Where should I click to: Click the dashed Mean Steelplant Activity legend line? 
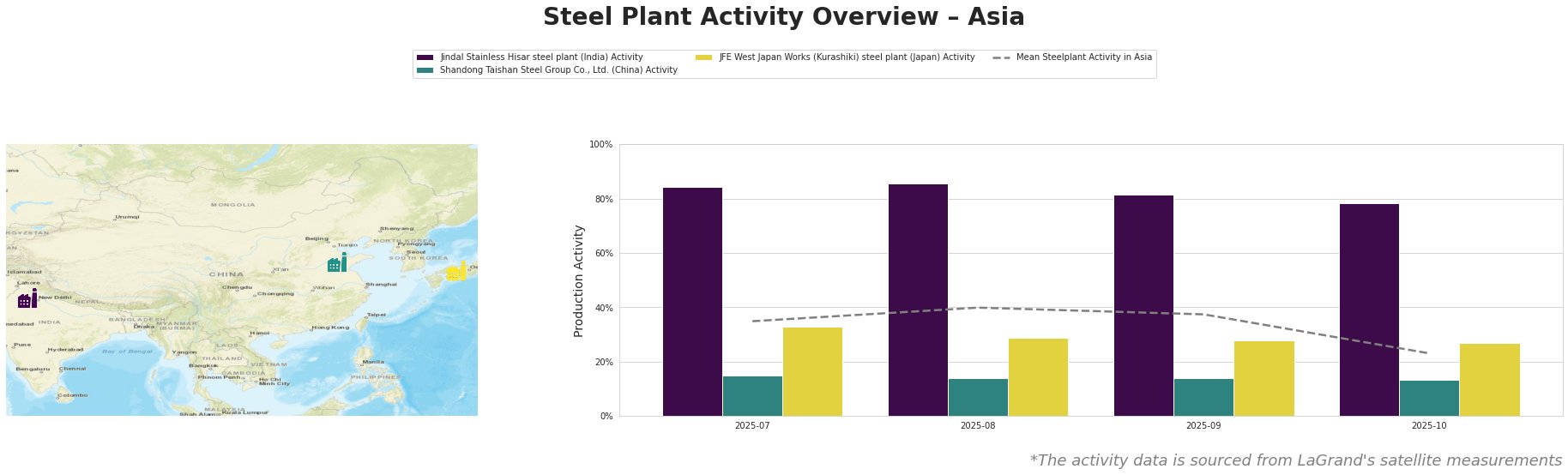[x=1001, y=57]
